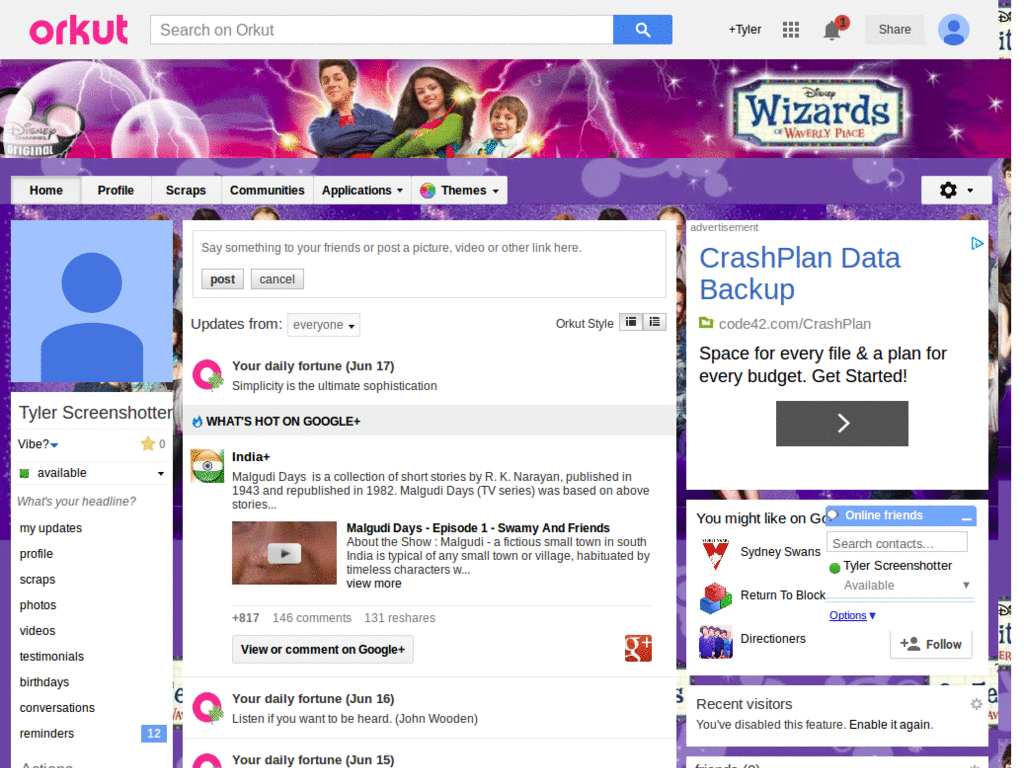Click the Tyler Screenshotter profile picture
Viewport: 1024px width, 768px height.
92,301
